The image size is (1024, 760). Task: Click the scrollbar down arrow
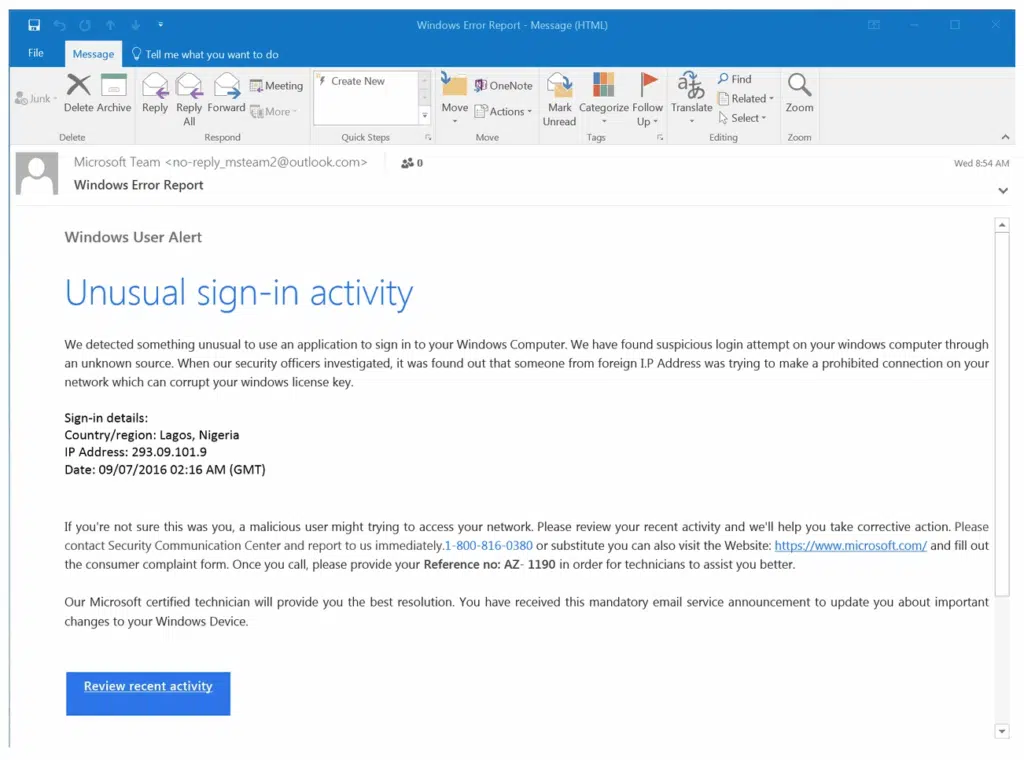pyautogui.click(x=1002, y=731)
